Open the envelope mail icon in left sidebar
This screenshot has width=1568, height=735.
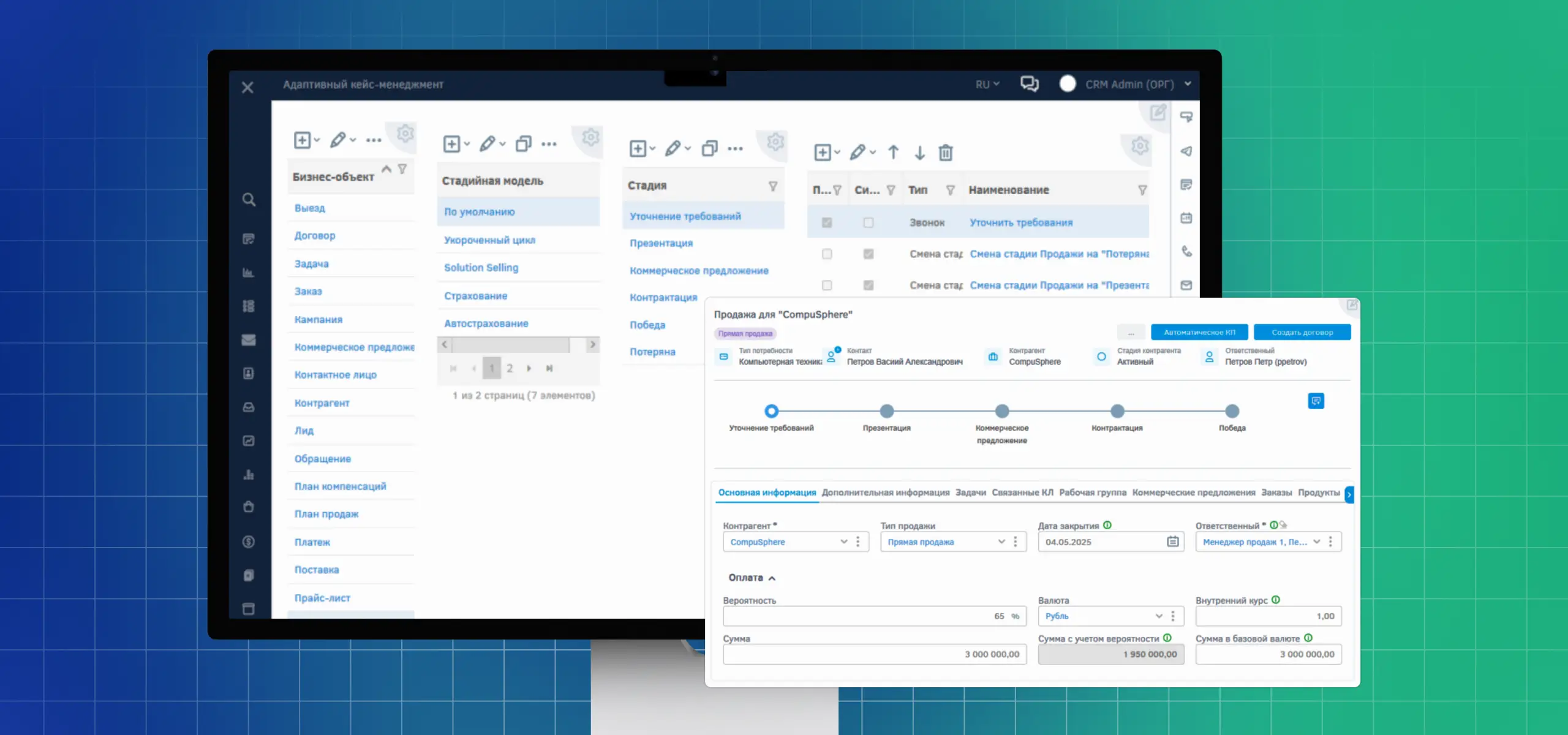pos(249,340)
